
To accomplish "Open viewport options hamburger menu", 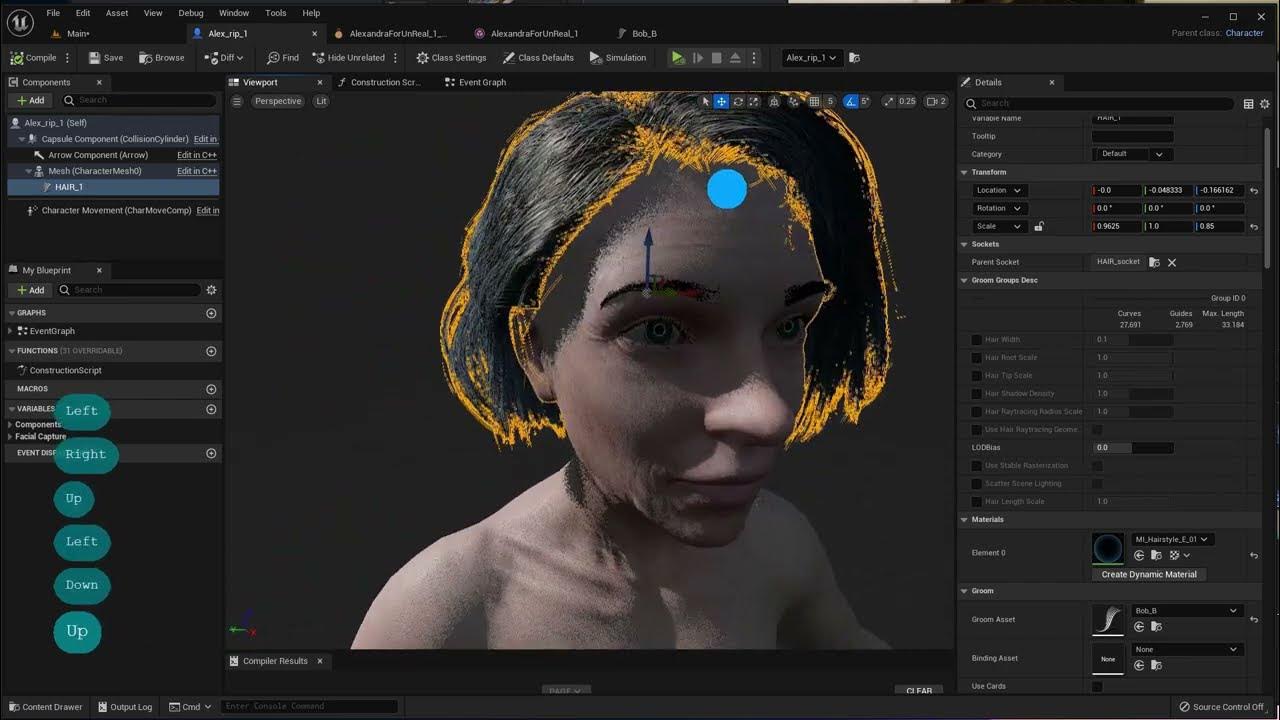I will [237, 101].
